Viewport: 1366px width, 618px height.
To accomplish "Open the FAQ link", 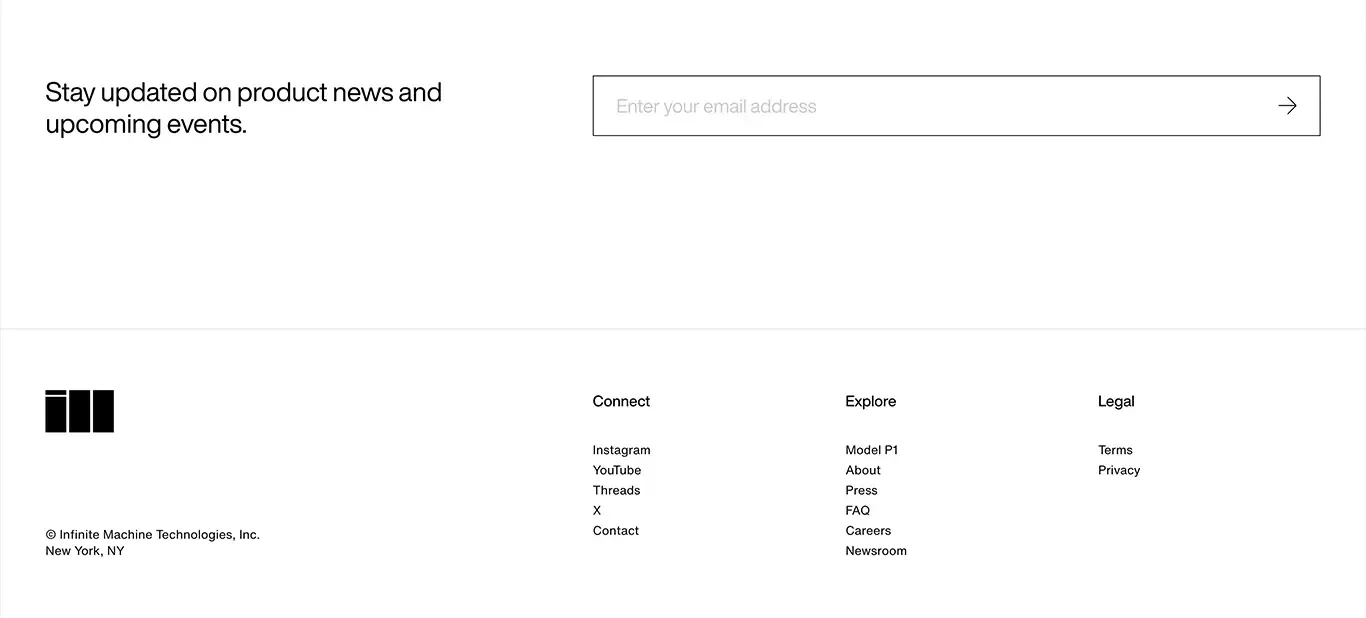I will pyautogui.click(x=858, y=510).
